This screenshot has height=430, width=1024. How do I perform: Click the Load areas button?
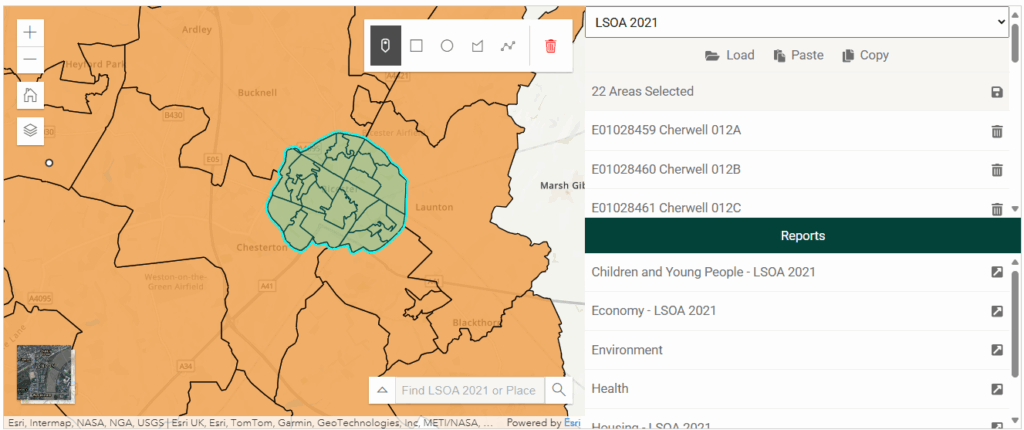point(729,56)
